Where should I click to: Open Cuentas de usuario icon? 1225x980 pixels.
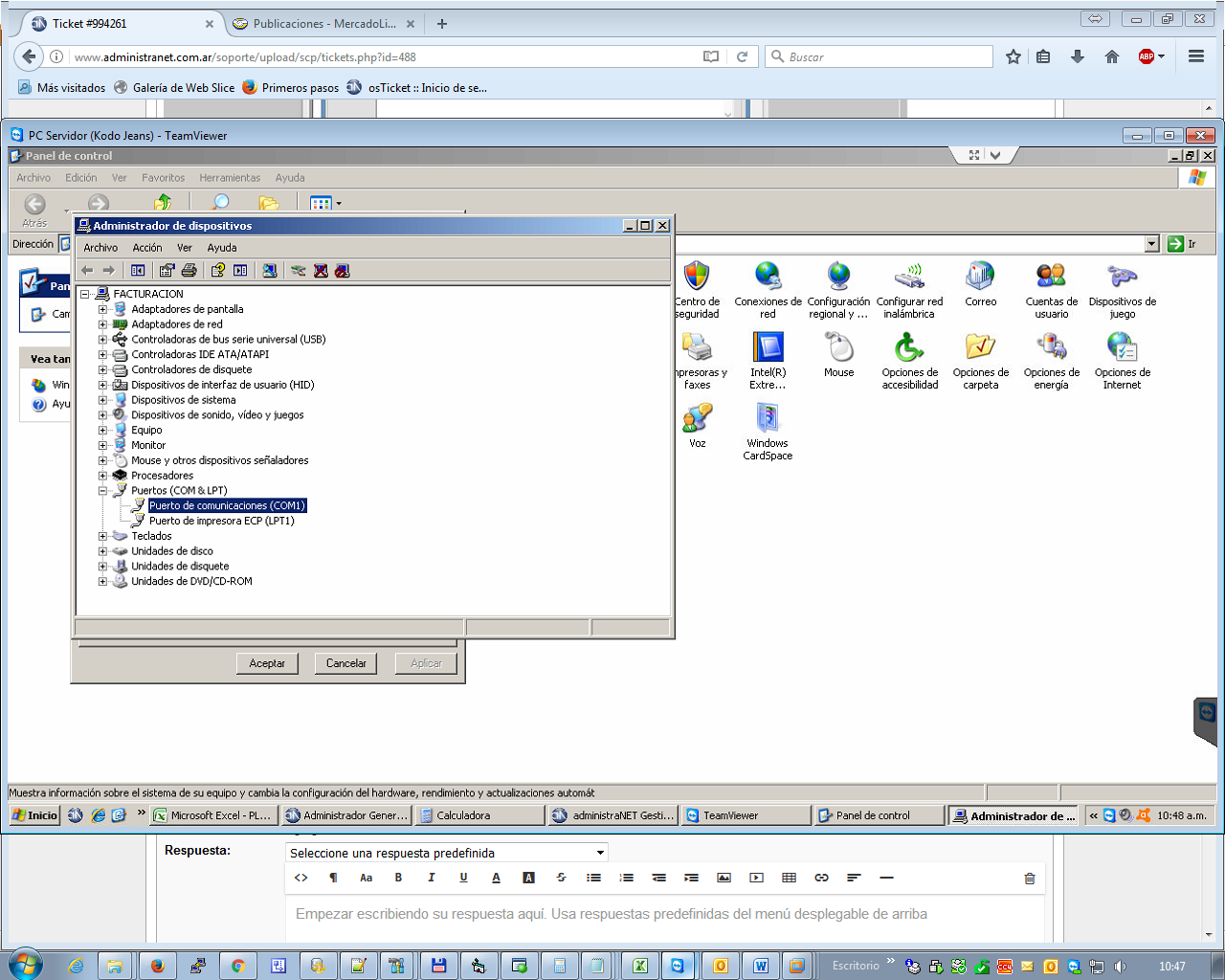(x=1051, y=289)
